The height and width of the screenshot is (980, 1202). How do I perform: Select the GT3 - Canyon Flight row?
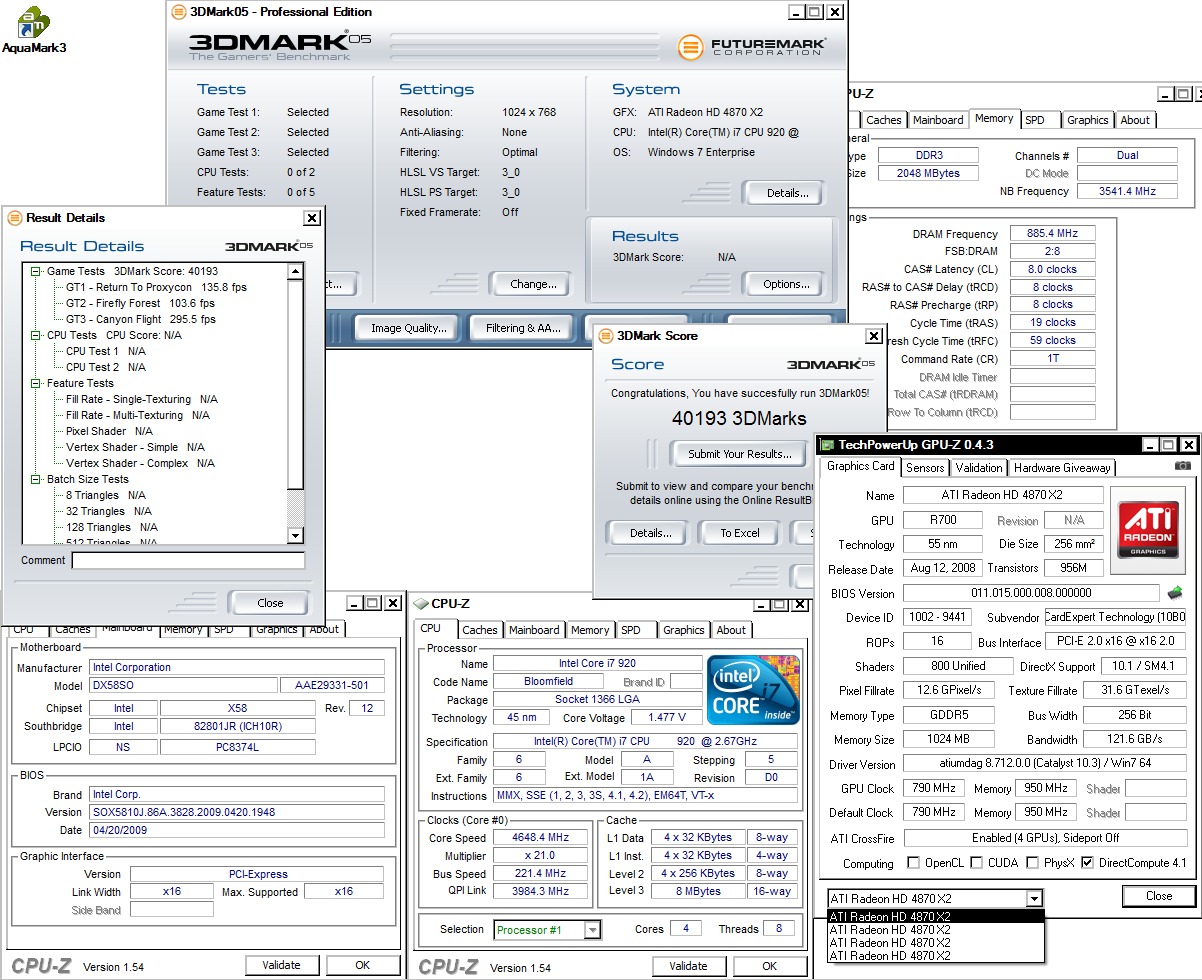point(140,319)
